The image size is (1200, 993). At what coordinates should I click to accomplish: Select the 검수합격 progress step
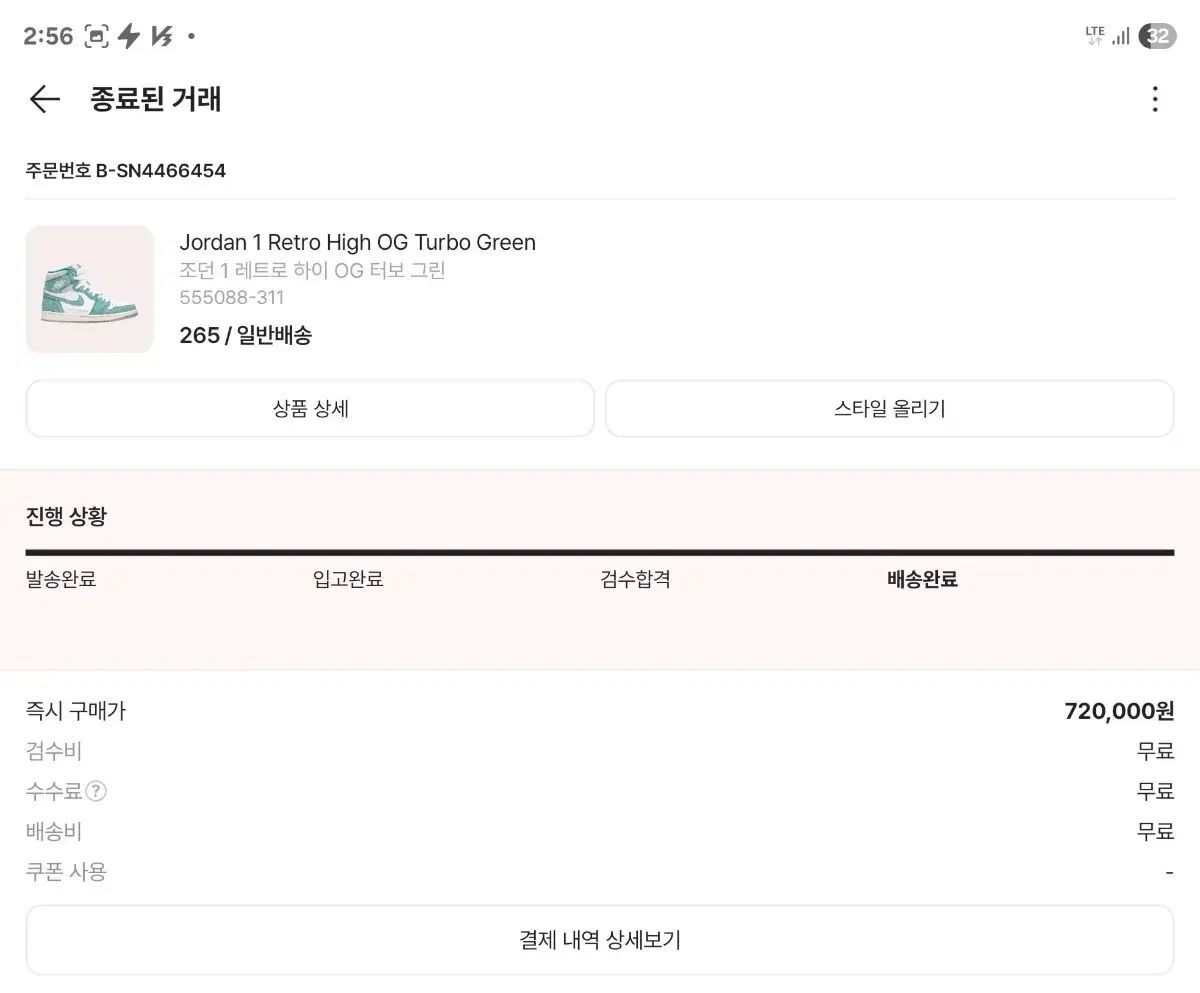[635, 579]
